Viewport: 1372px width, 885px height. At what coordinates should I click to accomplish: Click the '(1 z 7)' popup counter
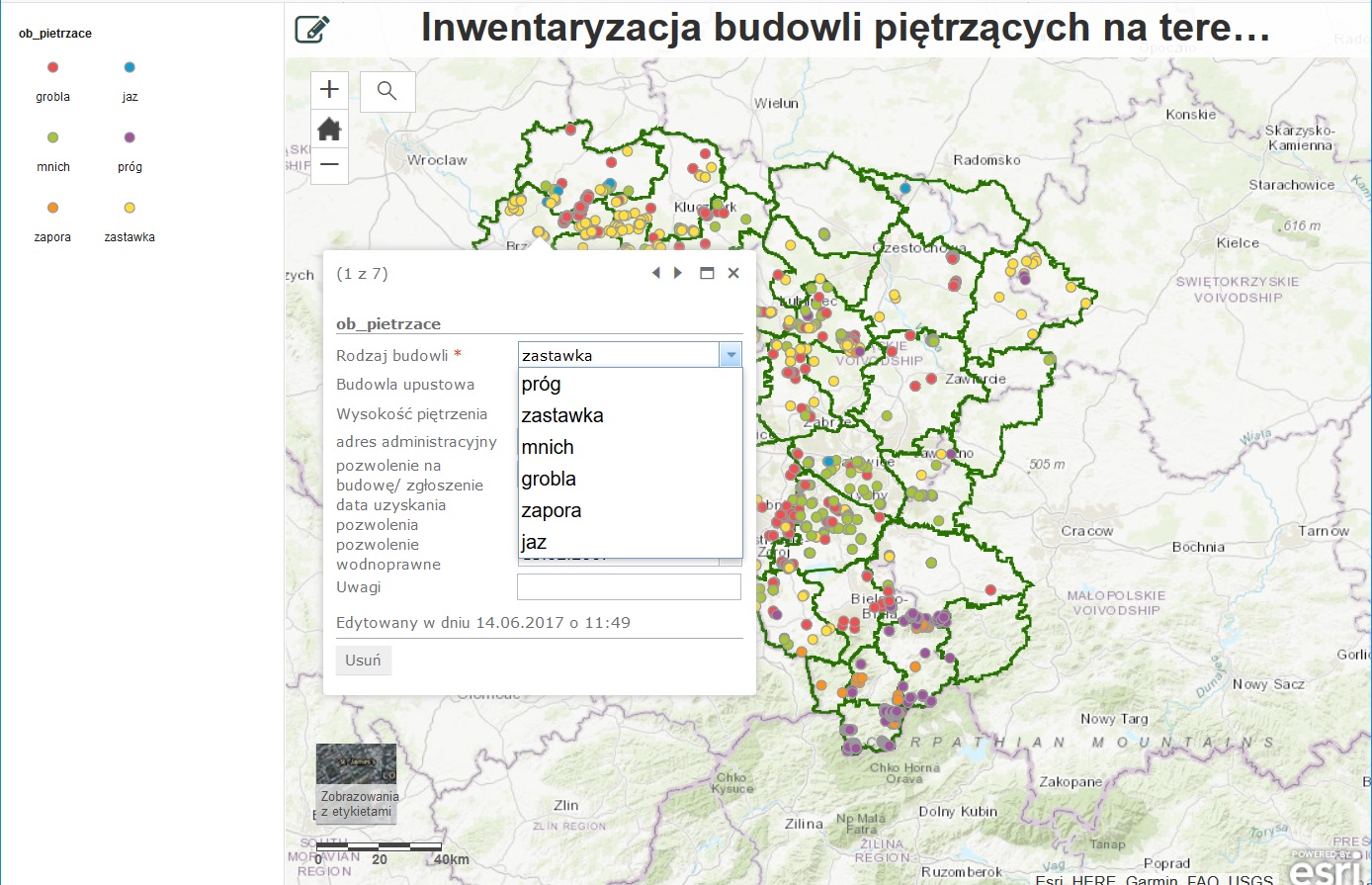[363, 274]
